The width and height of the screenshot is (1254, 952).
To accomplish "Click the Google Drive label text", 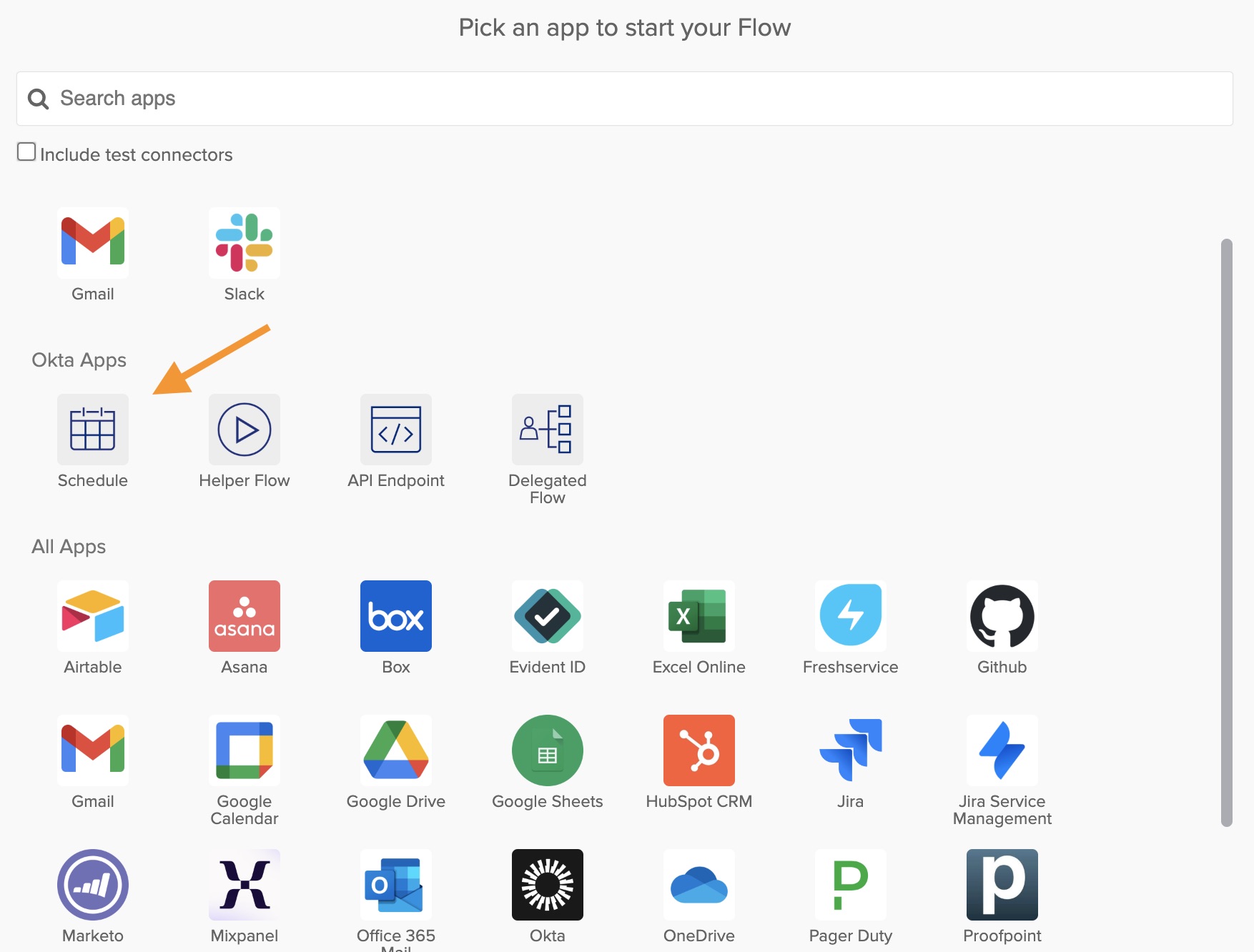I will click(396, 801).
